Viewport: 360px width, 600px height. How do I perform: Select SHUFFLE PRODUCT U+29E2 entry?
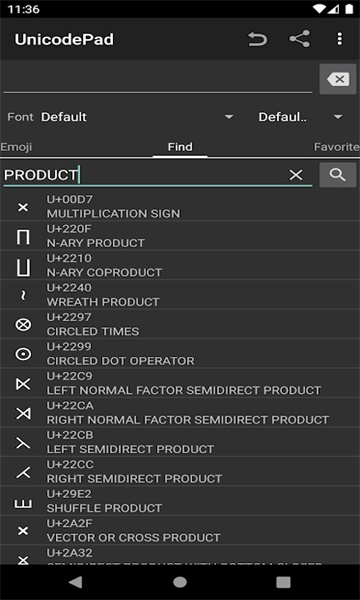(x=180, y=501)
